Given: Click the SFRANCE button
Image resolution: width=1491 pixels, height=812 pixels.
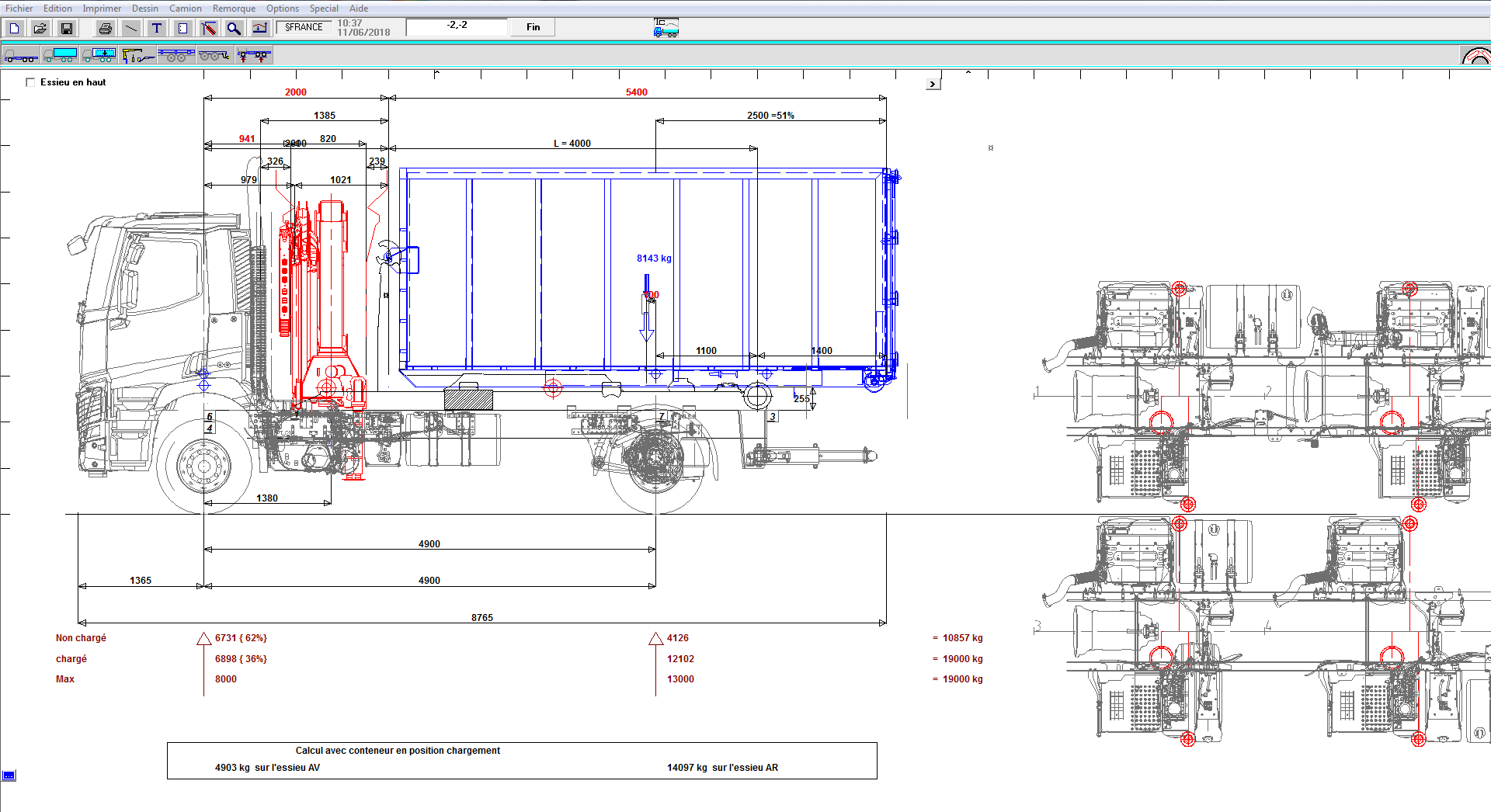Looking at the screenshot, I should [x=304, y=27].
